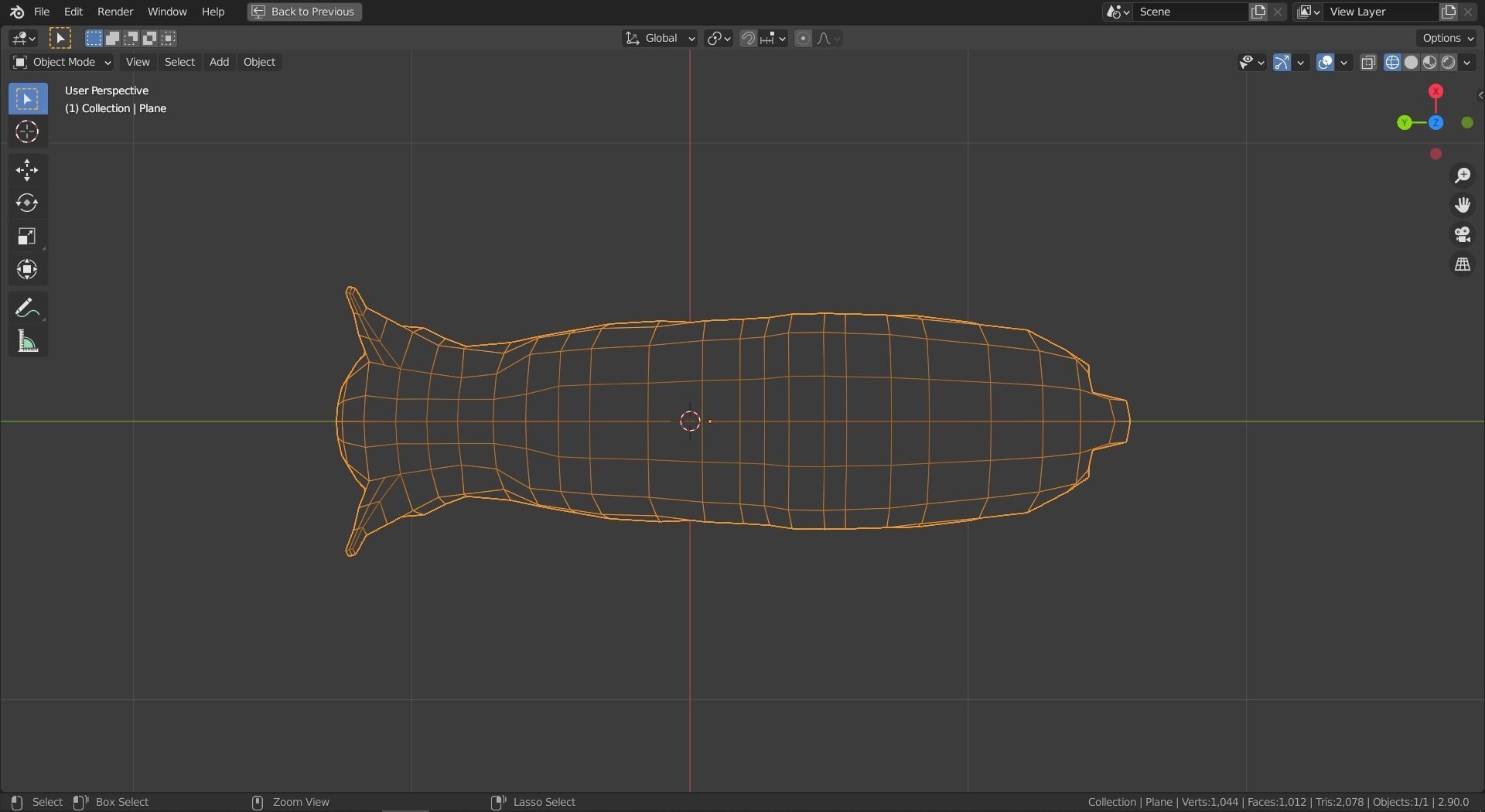The height and width of the screenshot is (812, 1485).
Task: Open the viewport Object menu
Action: tap(259, 62)
